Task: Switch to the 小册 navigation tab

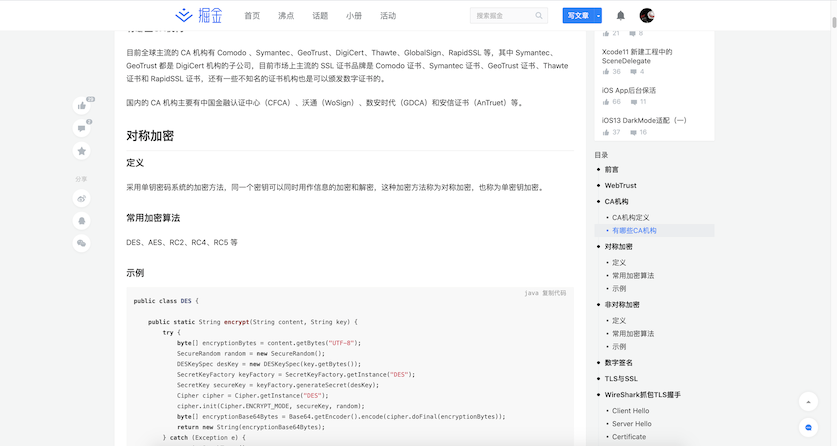Action: click(354, 16)
